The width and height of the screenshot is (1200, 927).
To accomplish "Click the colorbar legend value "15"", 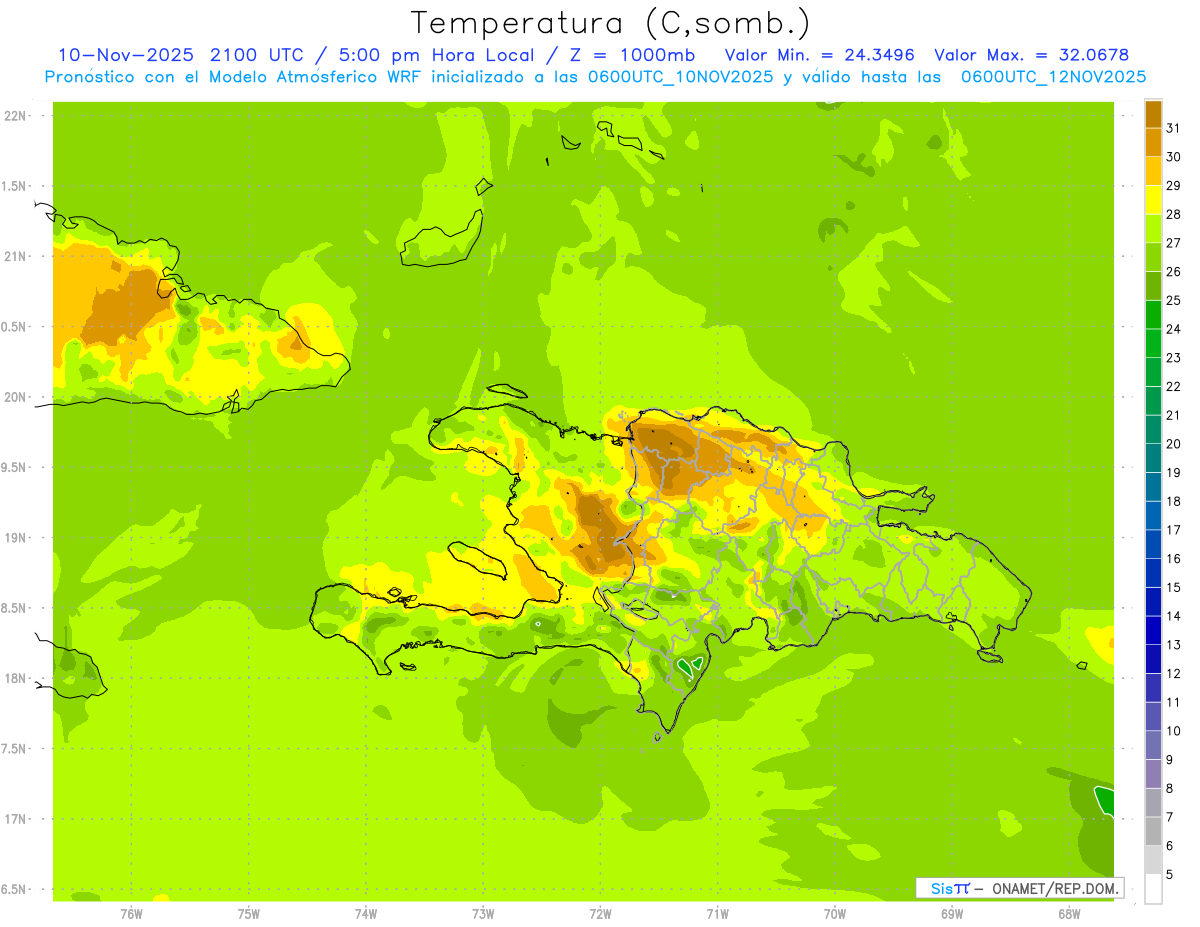I will pyautogui.click(x=1173, y=588).
